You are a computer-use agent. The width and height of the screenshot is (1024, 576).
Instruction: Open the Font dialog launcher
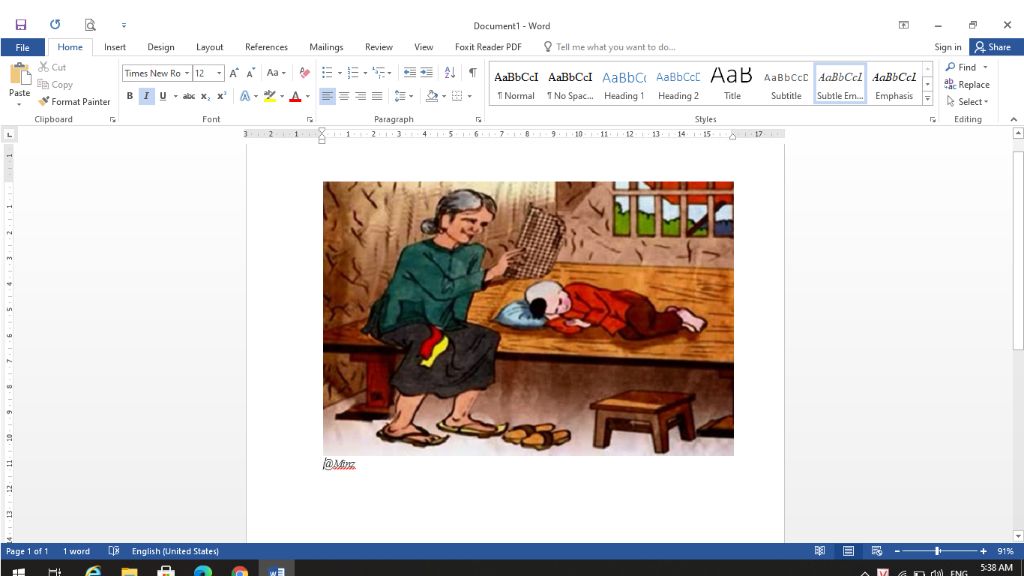(310, 120)
